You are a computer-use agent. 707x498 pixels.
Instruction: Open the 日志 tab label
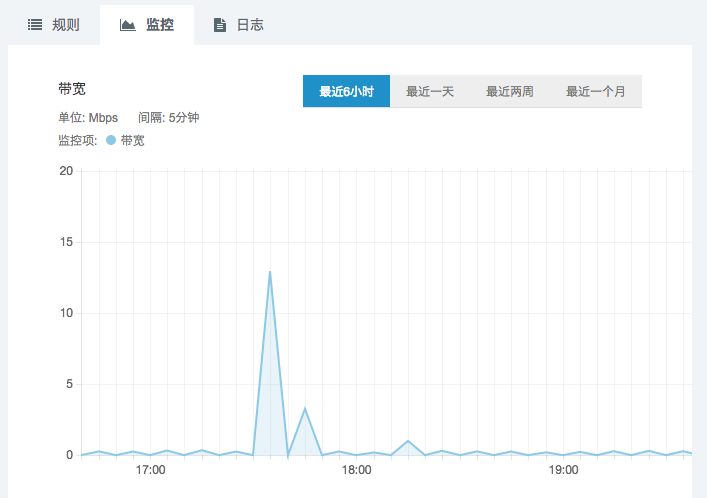250,25
